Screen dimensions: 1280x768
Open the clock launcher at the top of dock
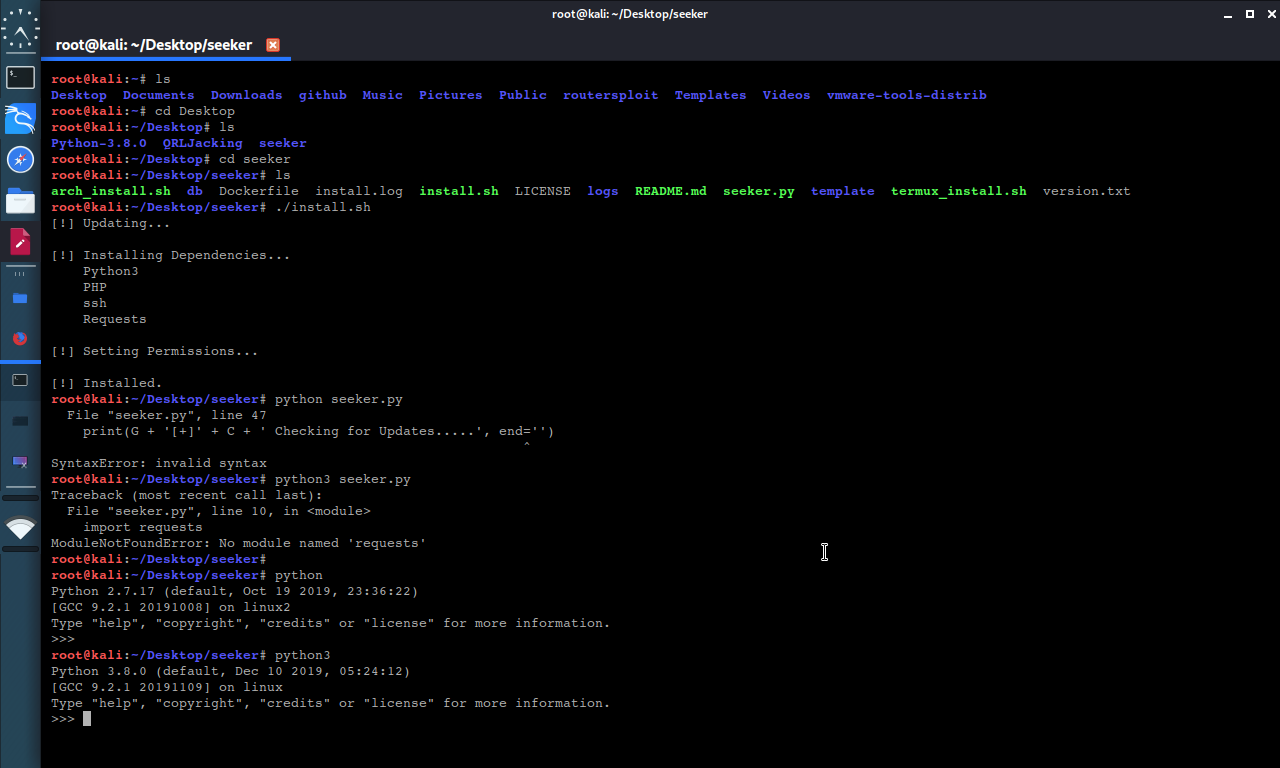[20, 29]
